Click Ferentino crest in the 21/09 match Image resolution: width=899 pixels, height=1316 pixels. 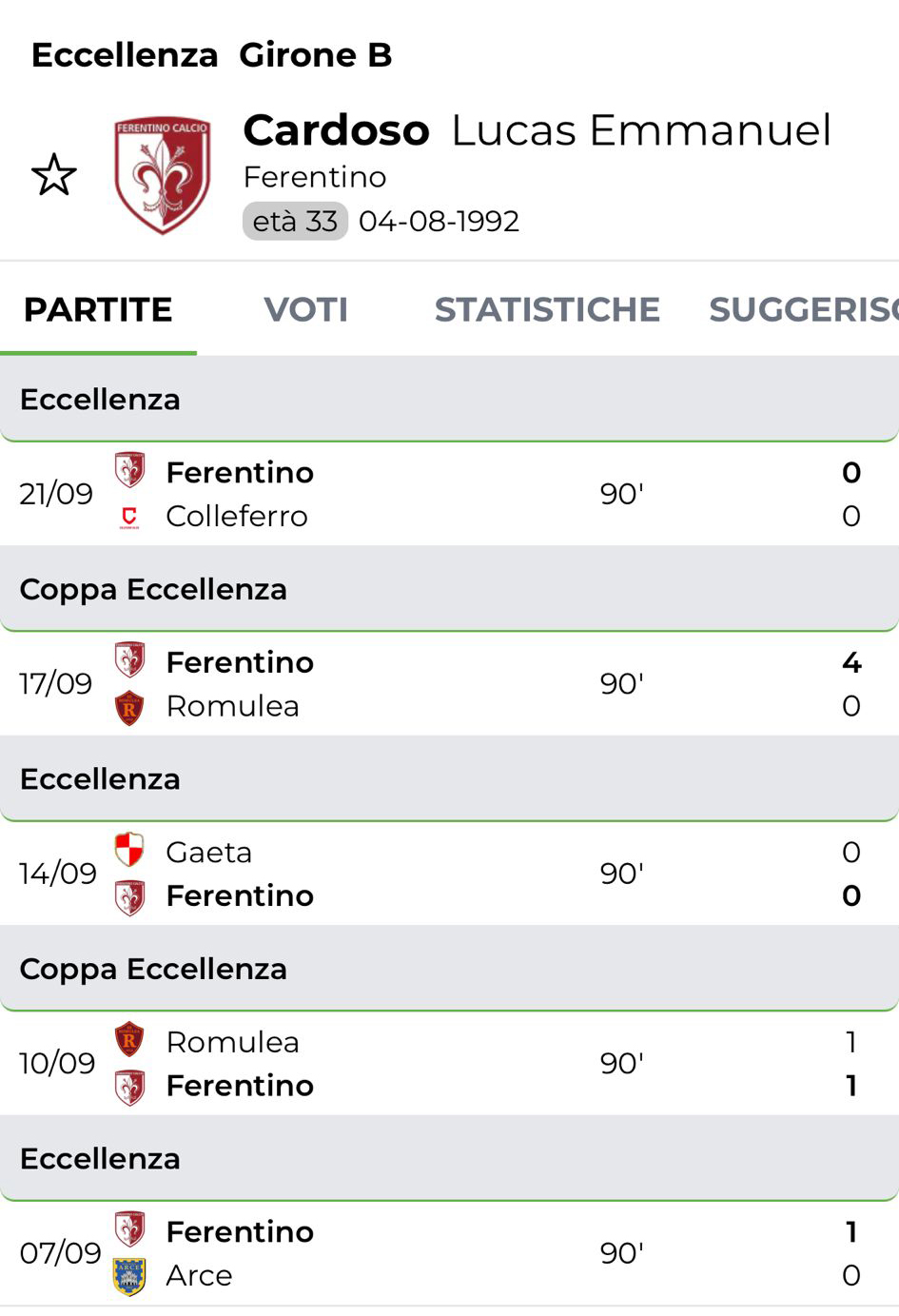[x=129, y=471]
